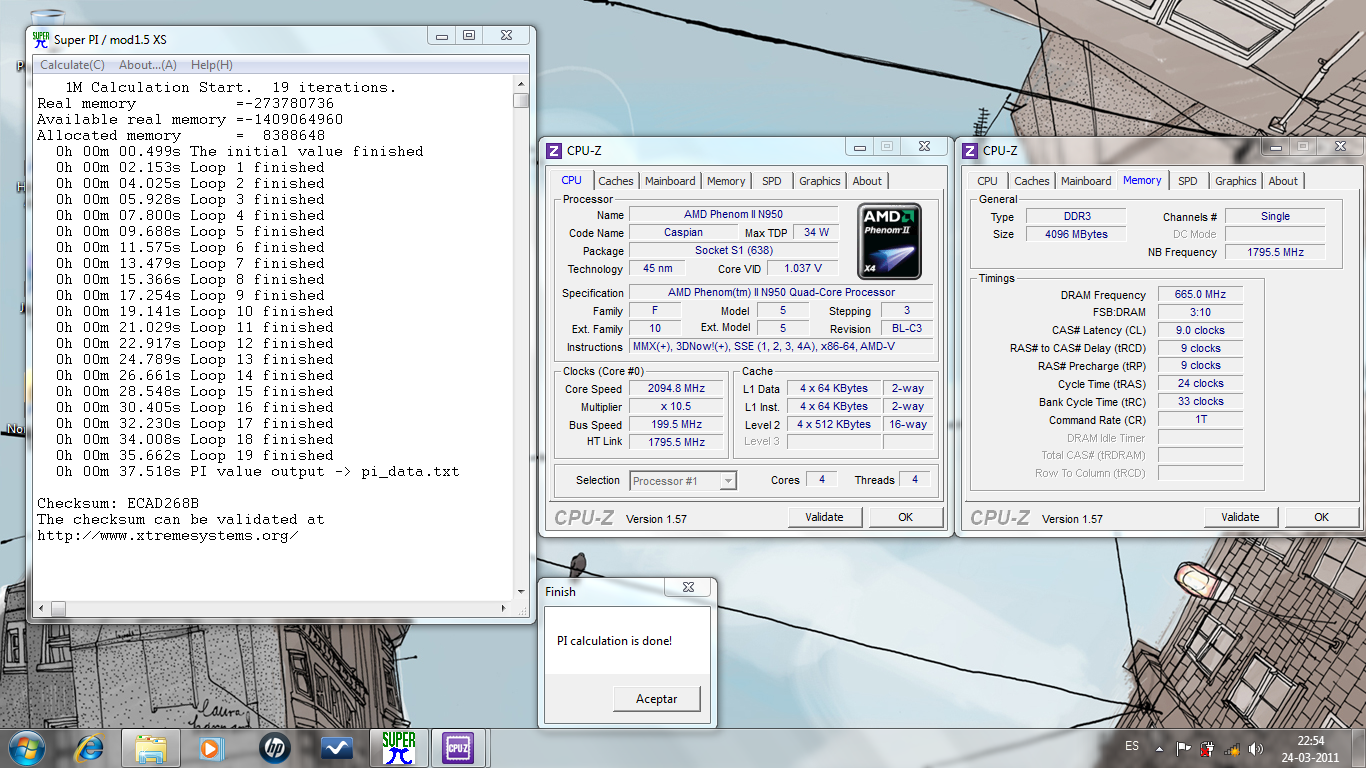Click the Multiplier value x 10.5
1366x768 pixels.
676,407
